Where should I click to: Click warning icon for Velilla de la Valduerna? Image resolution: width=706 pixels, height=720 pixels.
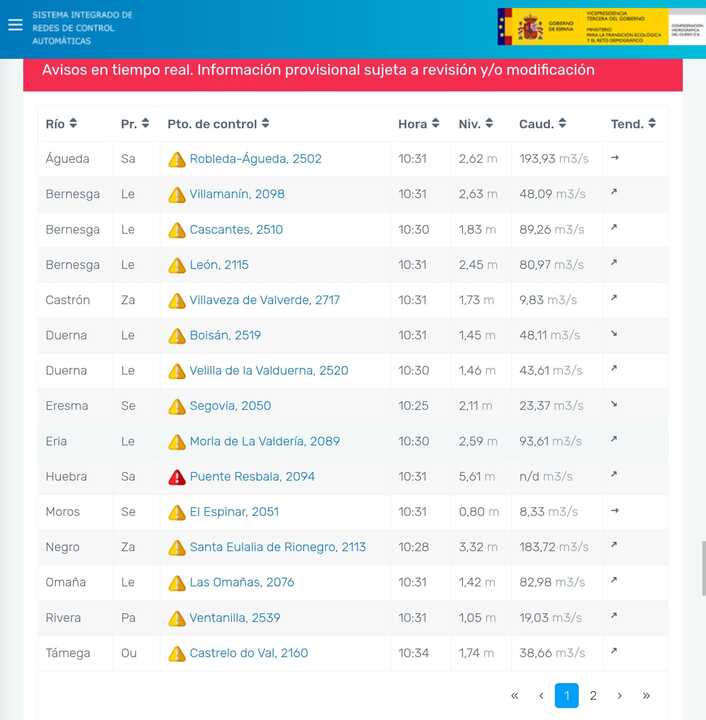(x=177, y=371)
